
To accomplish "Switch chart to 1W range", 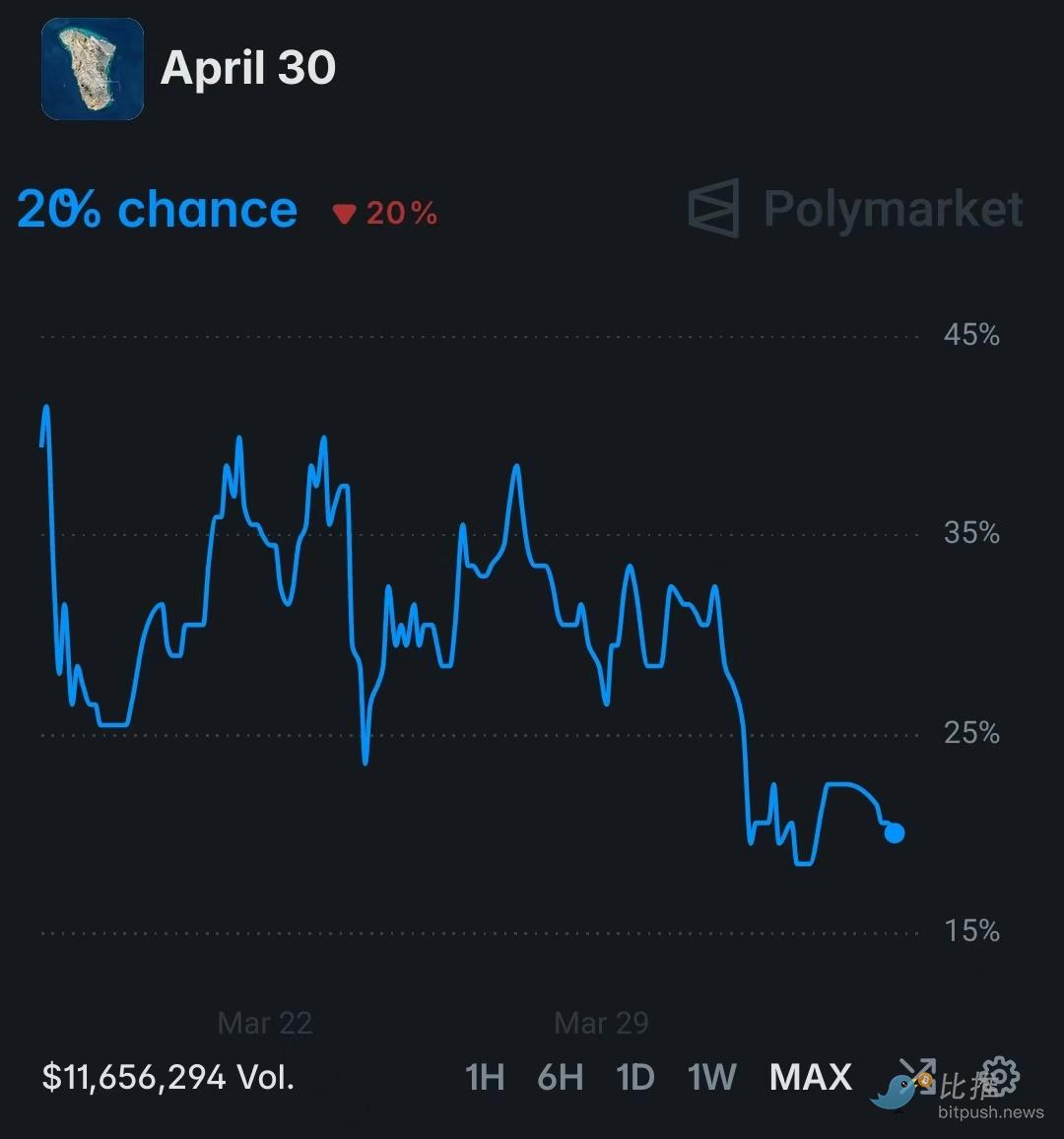I will [711, 1077].
